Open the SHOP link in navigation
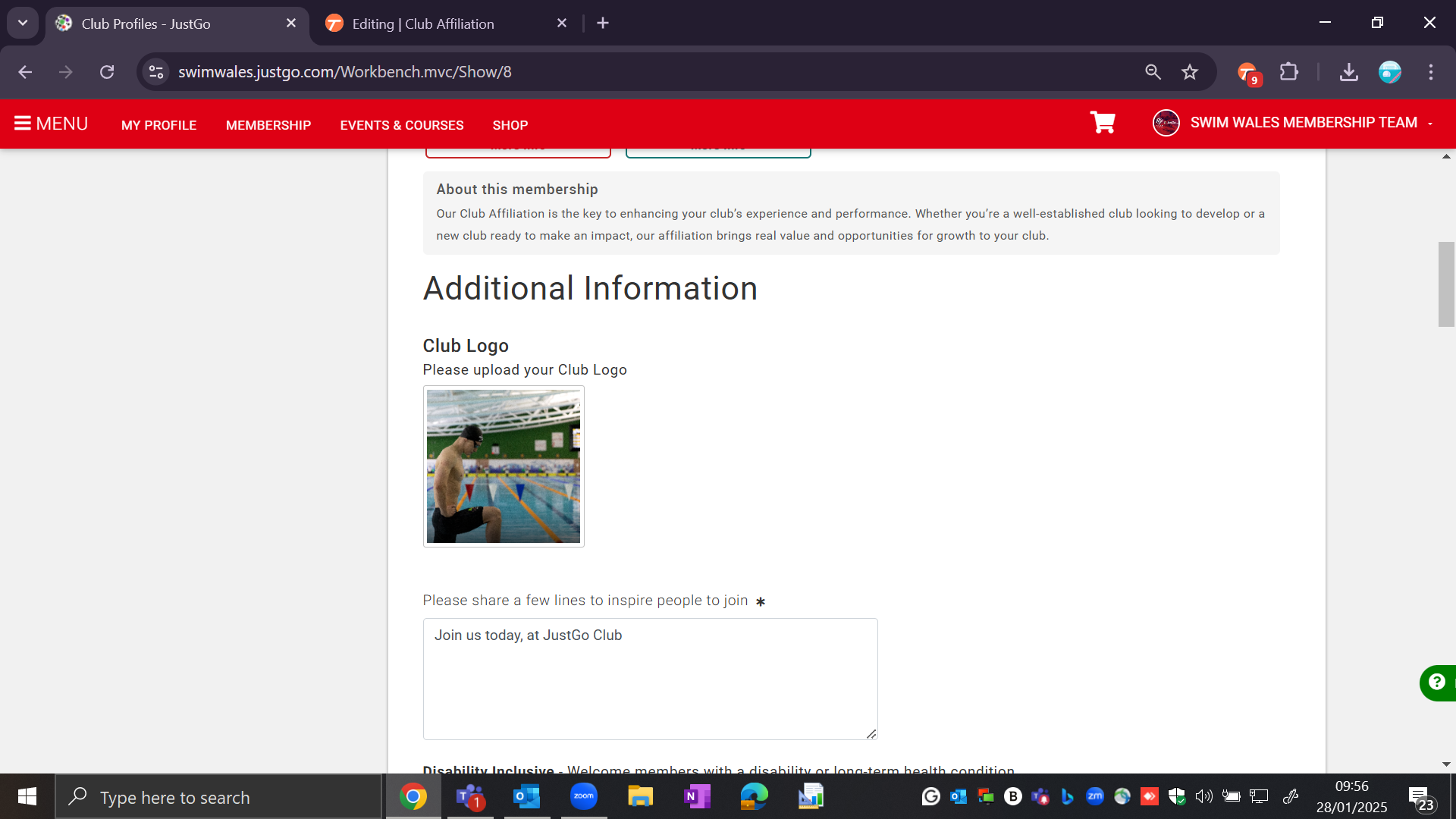1456x819 pixels. coord(510,125)
